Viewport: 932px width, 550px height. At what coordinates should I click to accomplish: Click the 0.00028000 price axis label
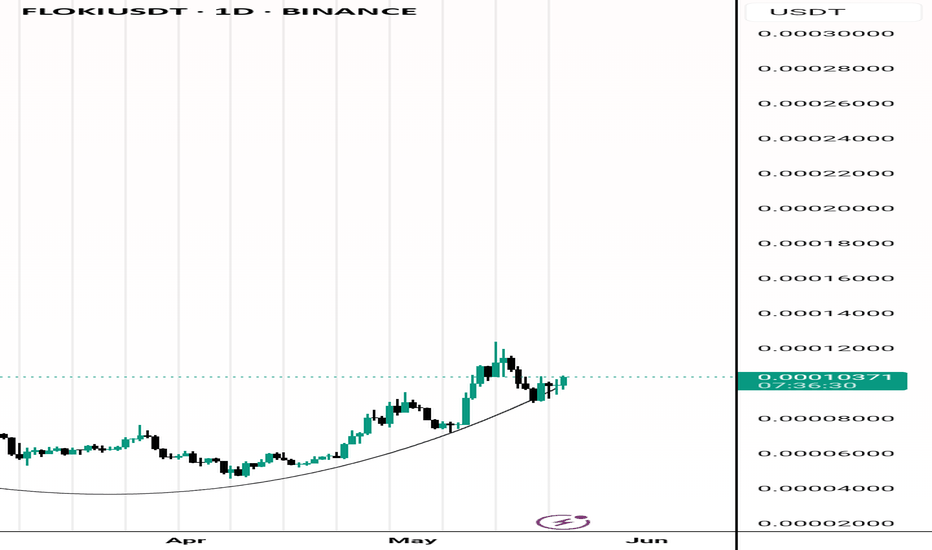(826, 68)
